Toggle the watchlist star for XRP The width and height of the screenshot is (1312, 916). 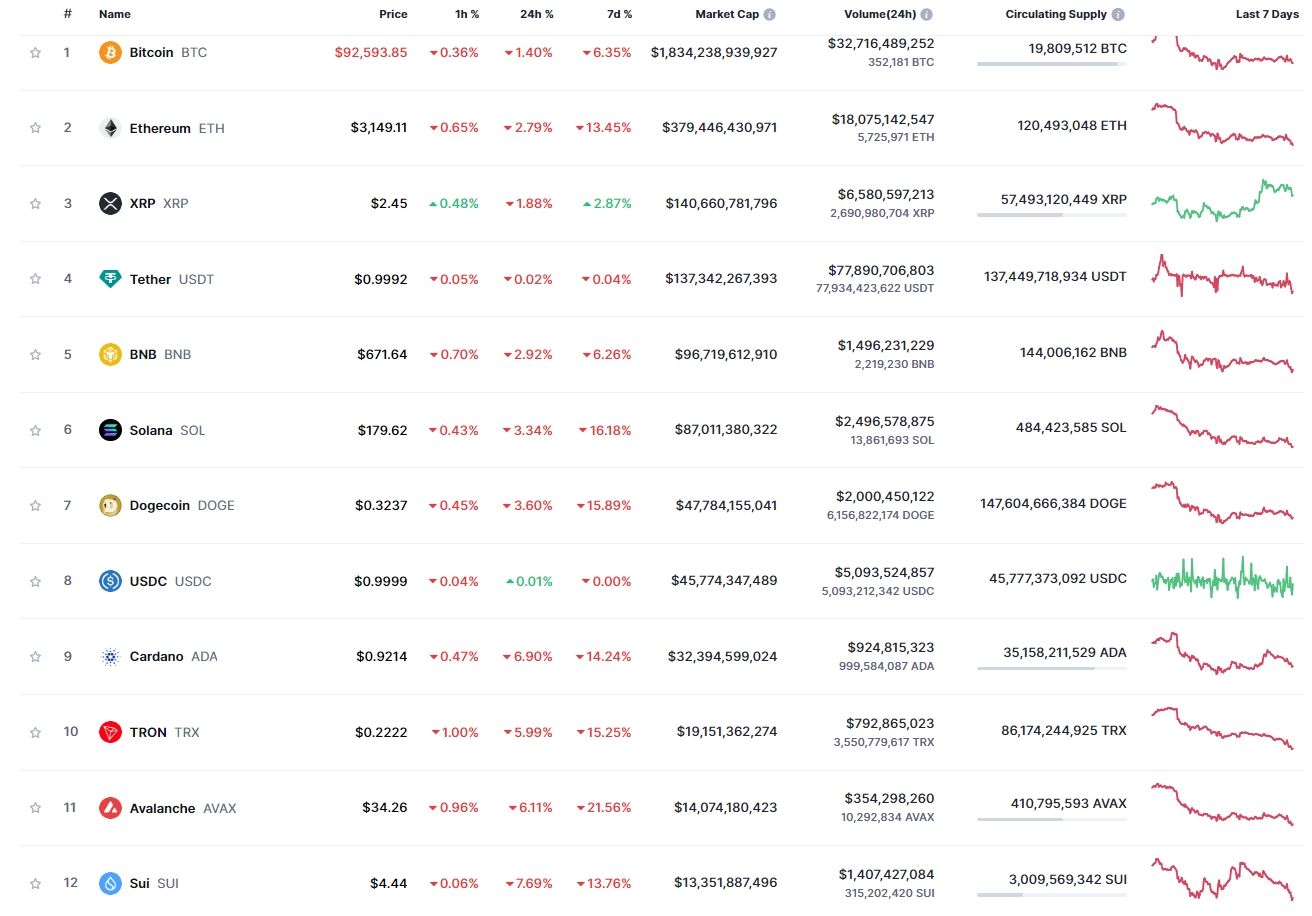[36, 203]
